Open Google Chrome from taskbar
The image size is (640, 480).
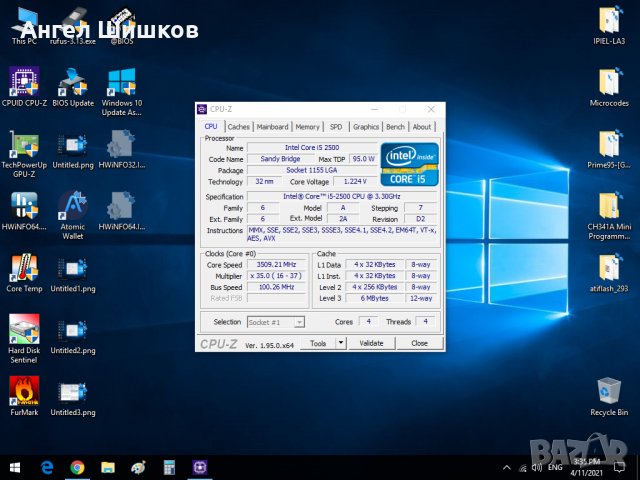[78, 467]
